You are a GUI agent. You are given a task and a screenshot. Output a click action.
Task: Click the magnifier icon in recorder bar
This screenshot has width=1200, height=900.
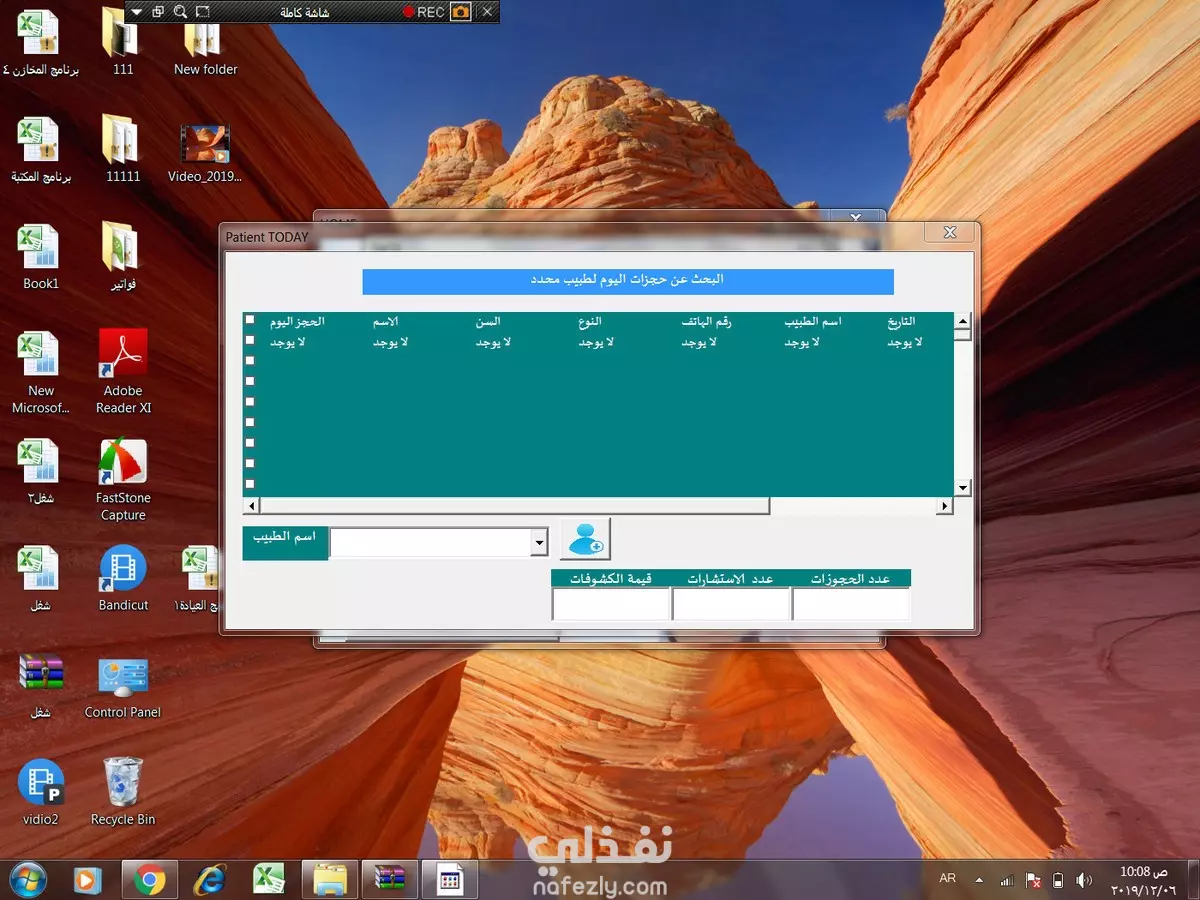(180, 12)
